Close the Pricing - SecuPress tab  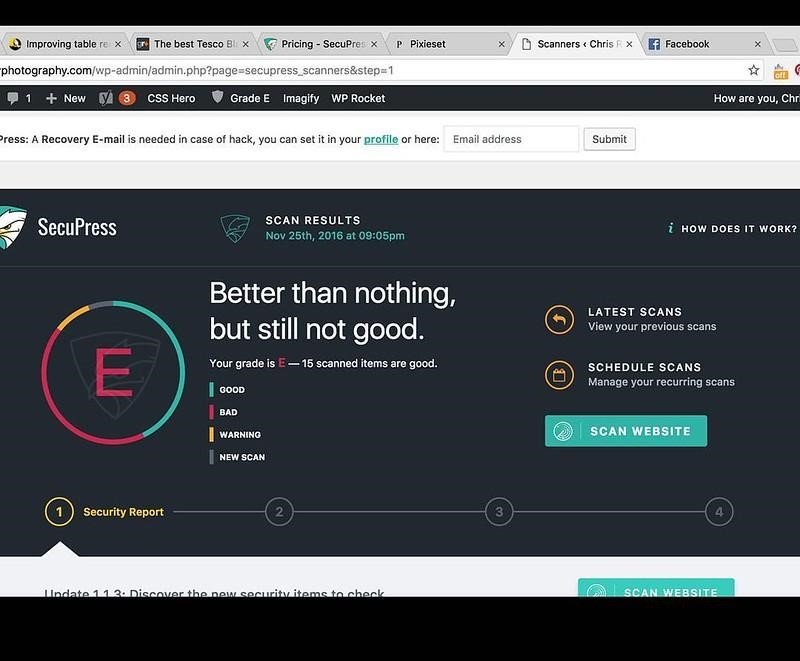[x=374, y=44]
